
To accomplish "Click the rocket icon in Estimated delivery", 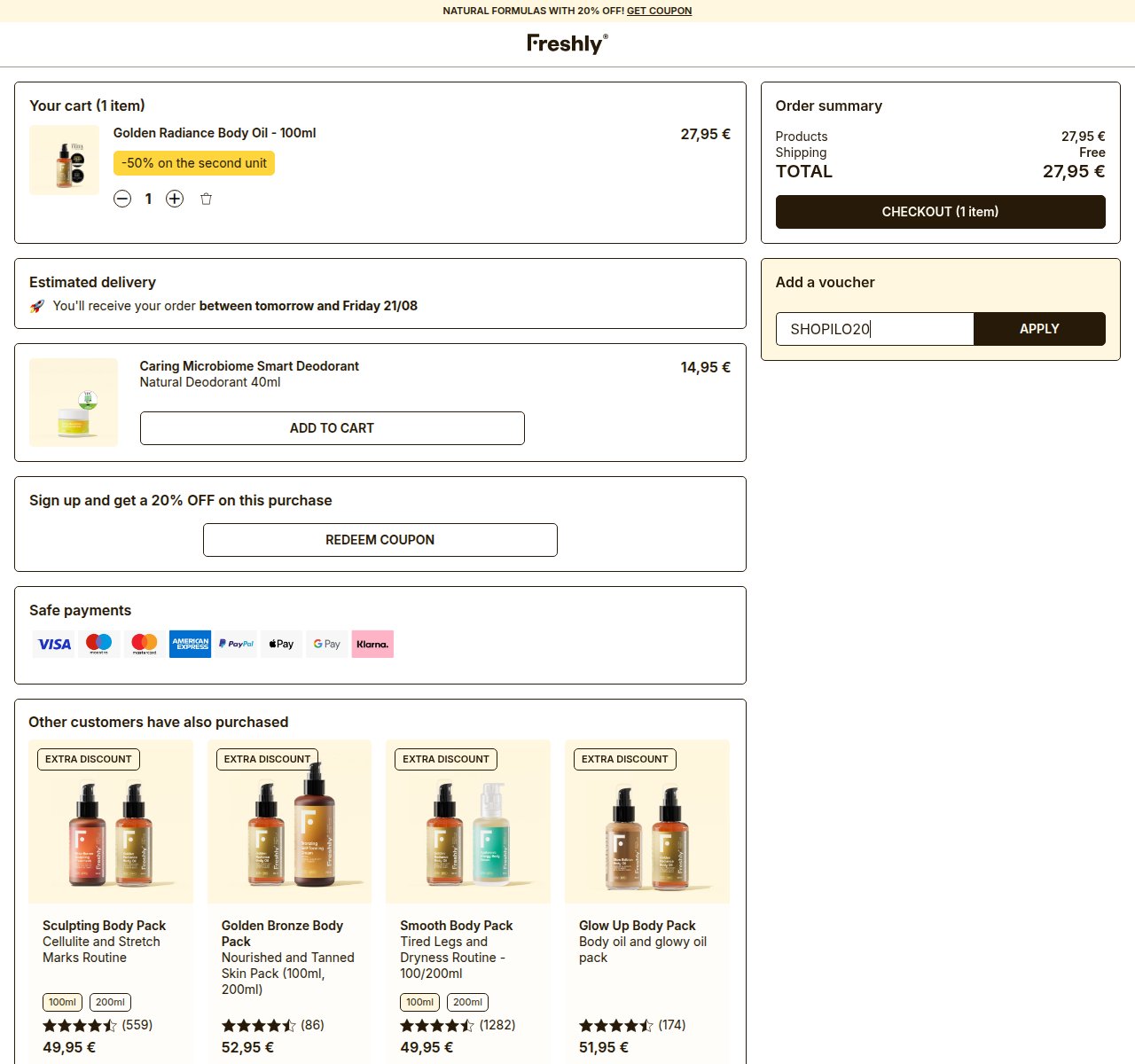I will (37, 306).
